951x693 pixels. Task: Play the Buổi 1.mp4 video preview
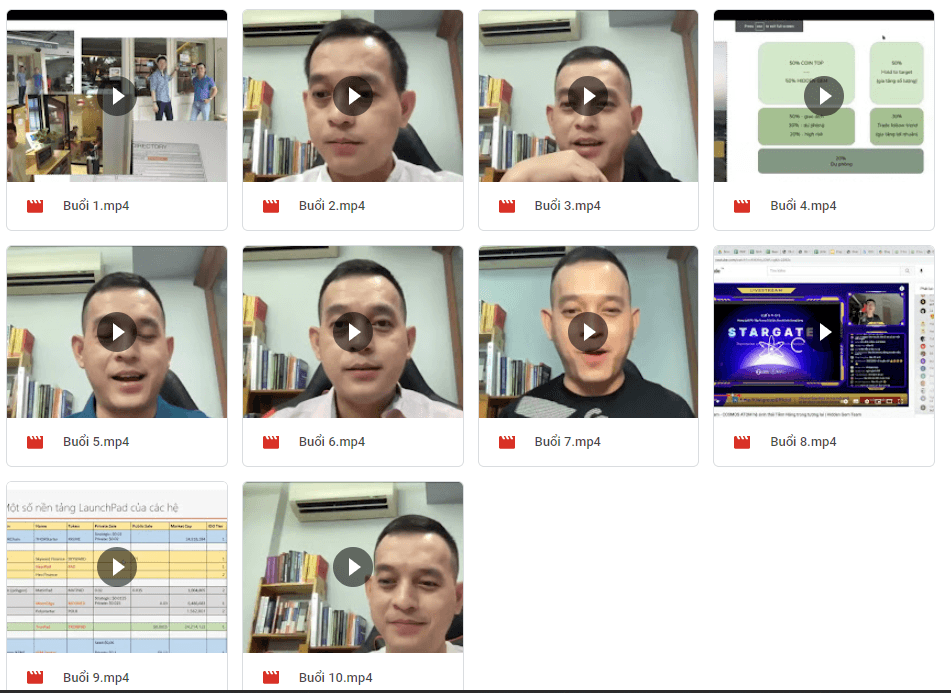coord(116,96)
